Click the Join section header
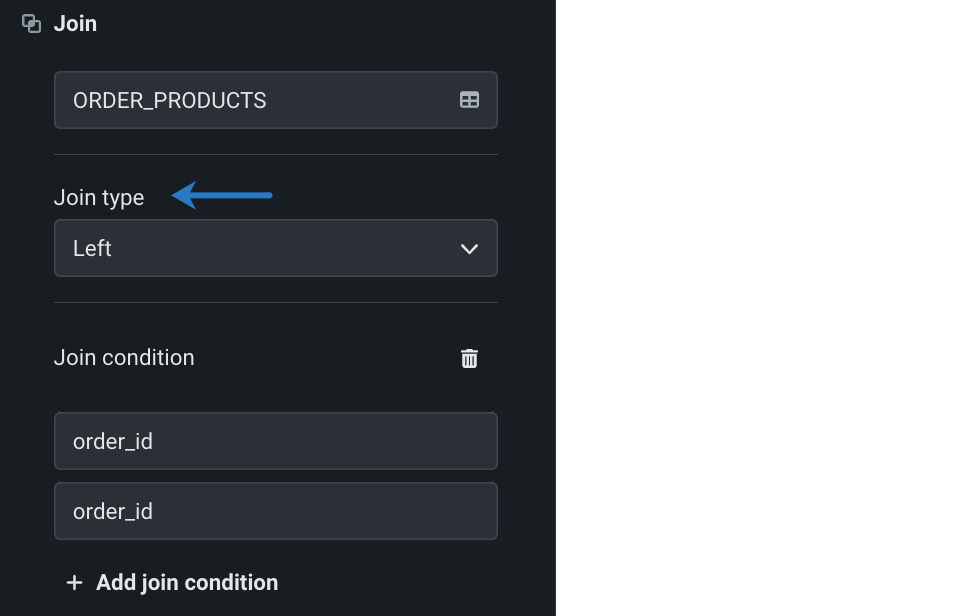This screenshot has height=616, width=970. [75, 23]
